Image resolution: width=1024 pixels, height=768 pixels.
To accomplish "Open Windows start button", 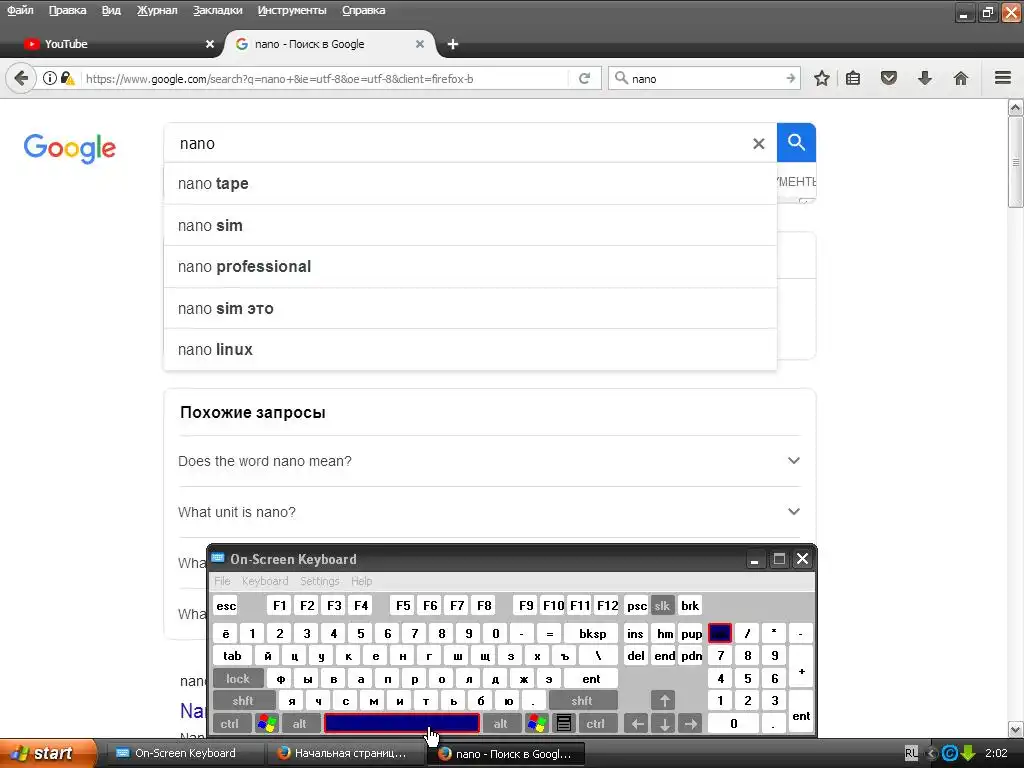I will pos(47,753).
